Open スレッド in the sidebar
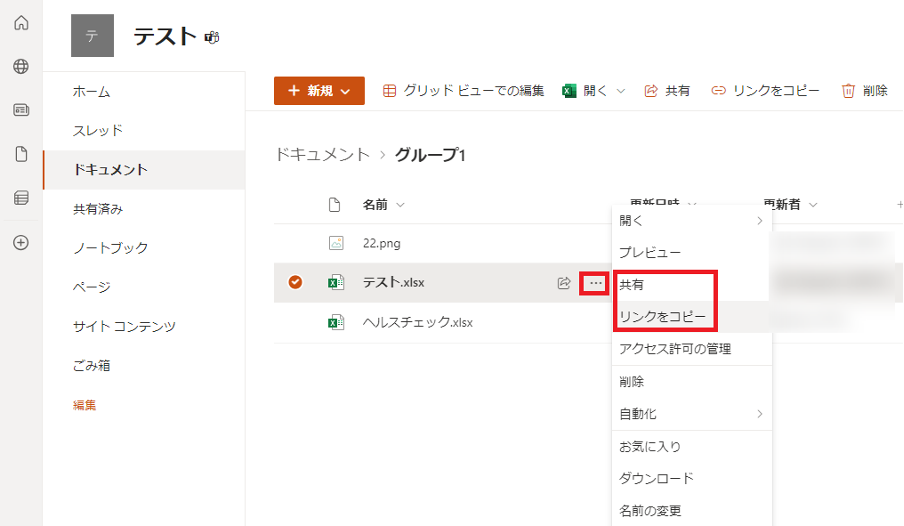The width and height of the screenshot is (904, 526). coord(144,130)
